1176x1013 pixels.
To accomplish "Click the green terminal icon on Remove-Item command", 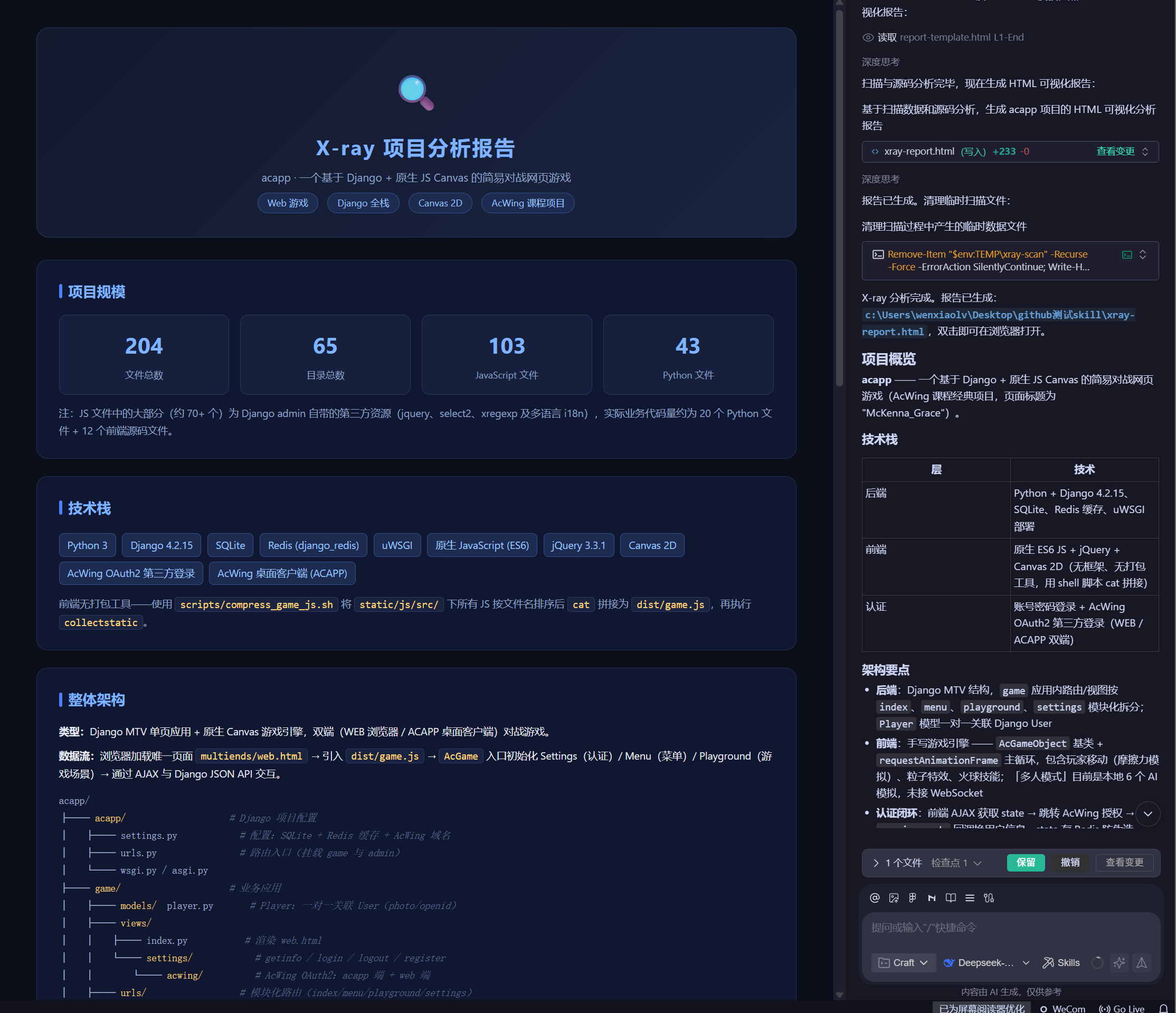I will click(1127, 254).
